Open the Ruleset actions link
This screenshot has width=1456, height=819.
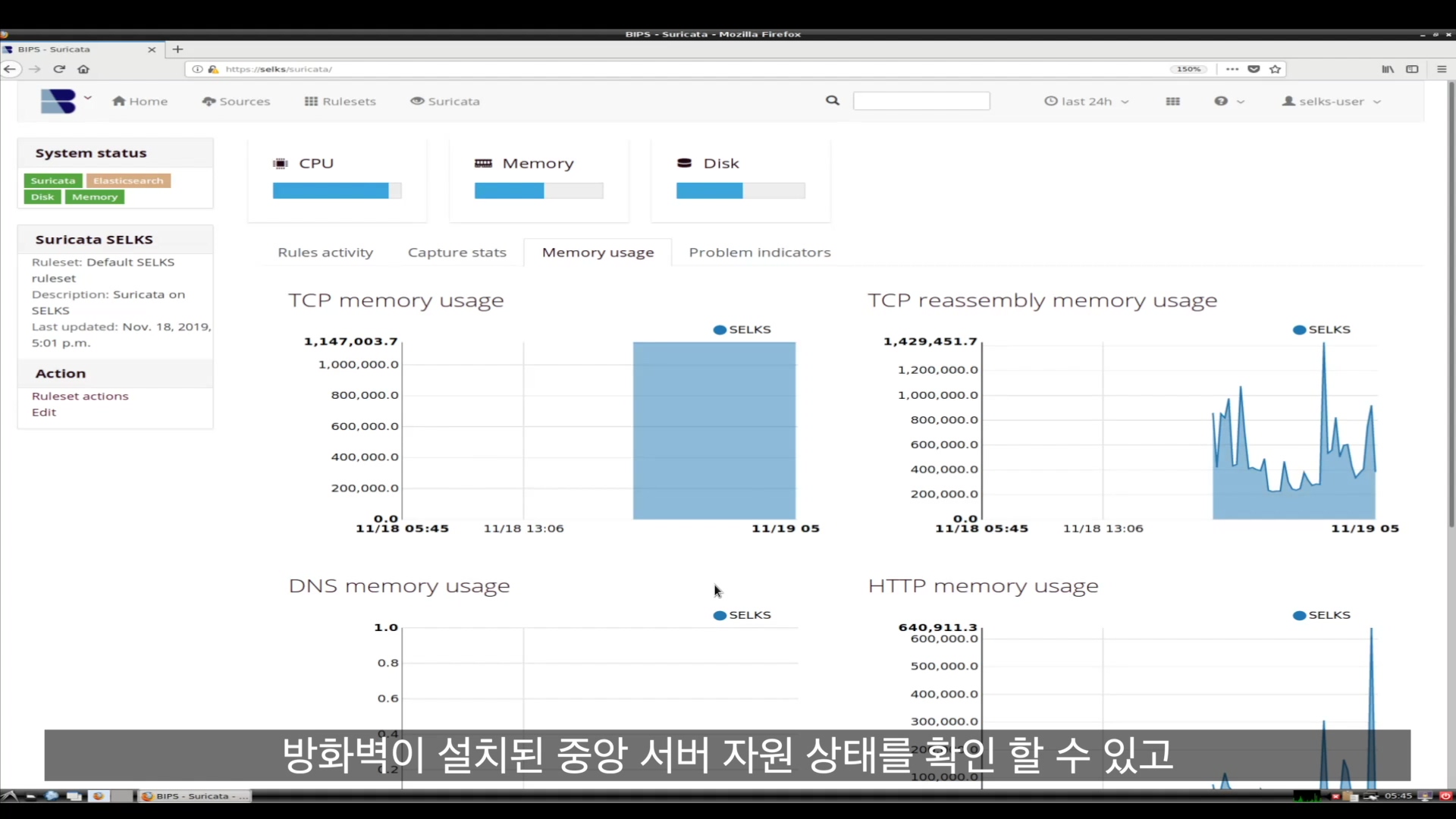click(80, 397)
